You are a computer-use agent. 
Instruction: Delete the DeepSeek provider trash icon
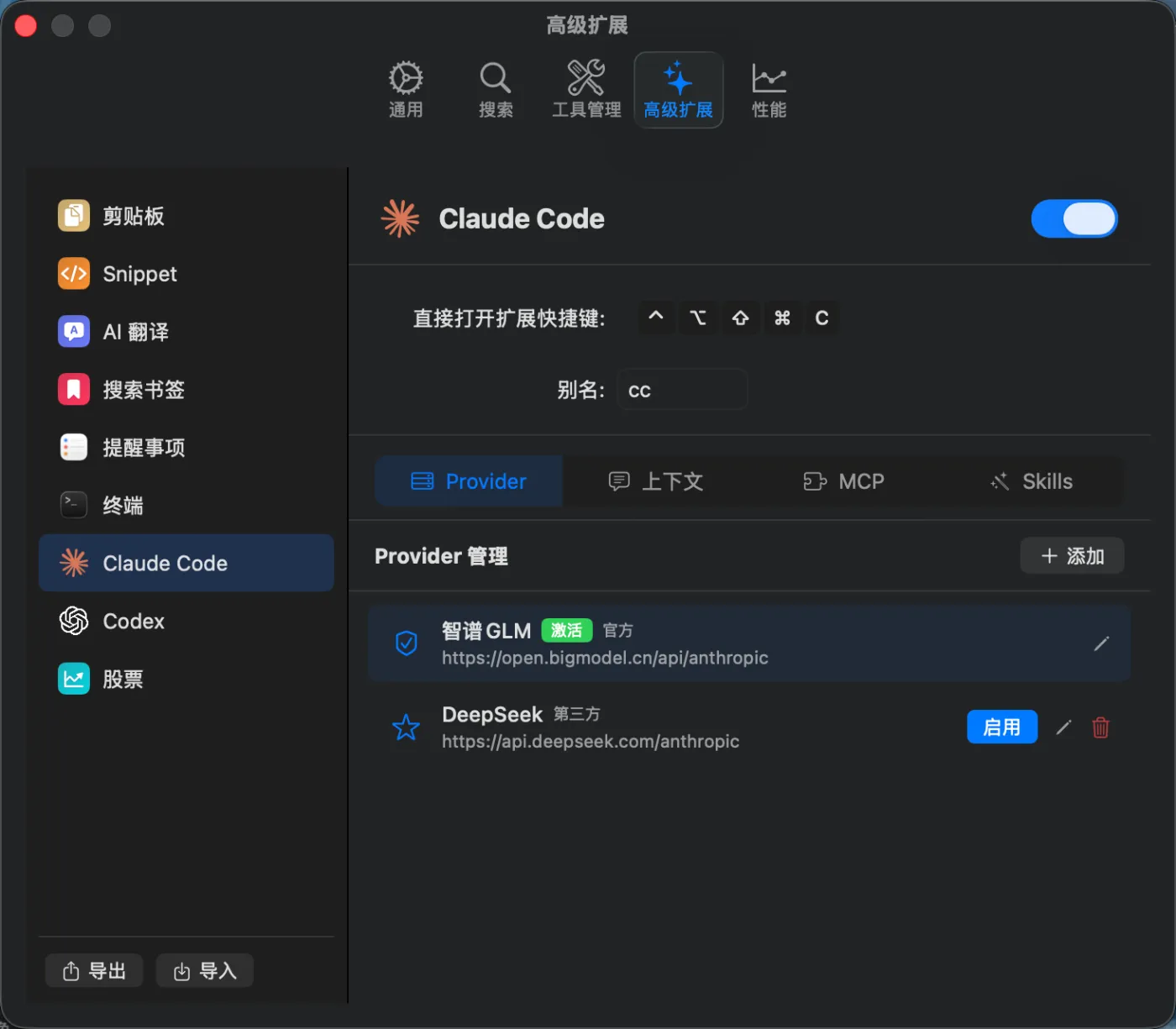pyautogui.click(x=1100, y=727)
